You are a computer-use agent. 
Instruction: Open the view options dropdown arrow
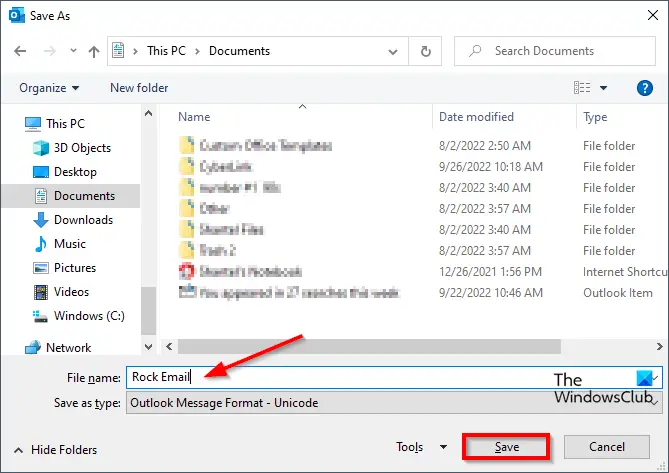point(603,88)
